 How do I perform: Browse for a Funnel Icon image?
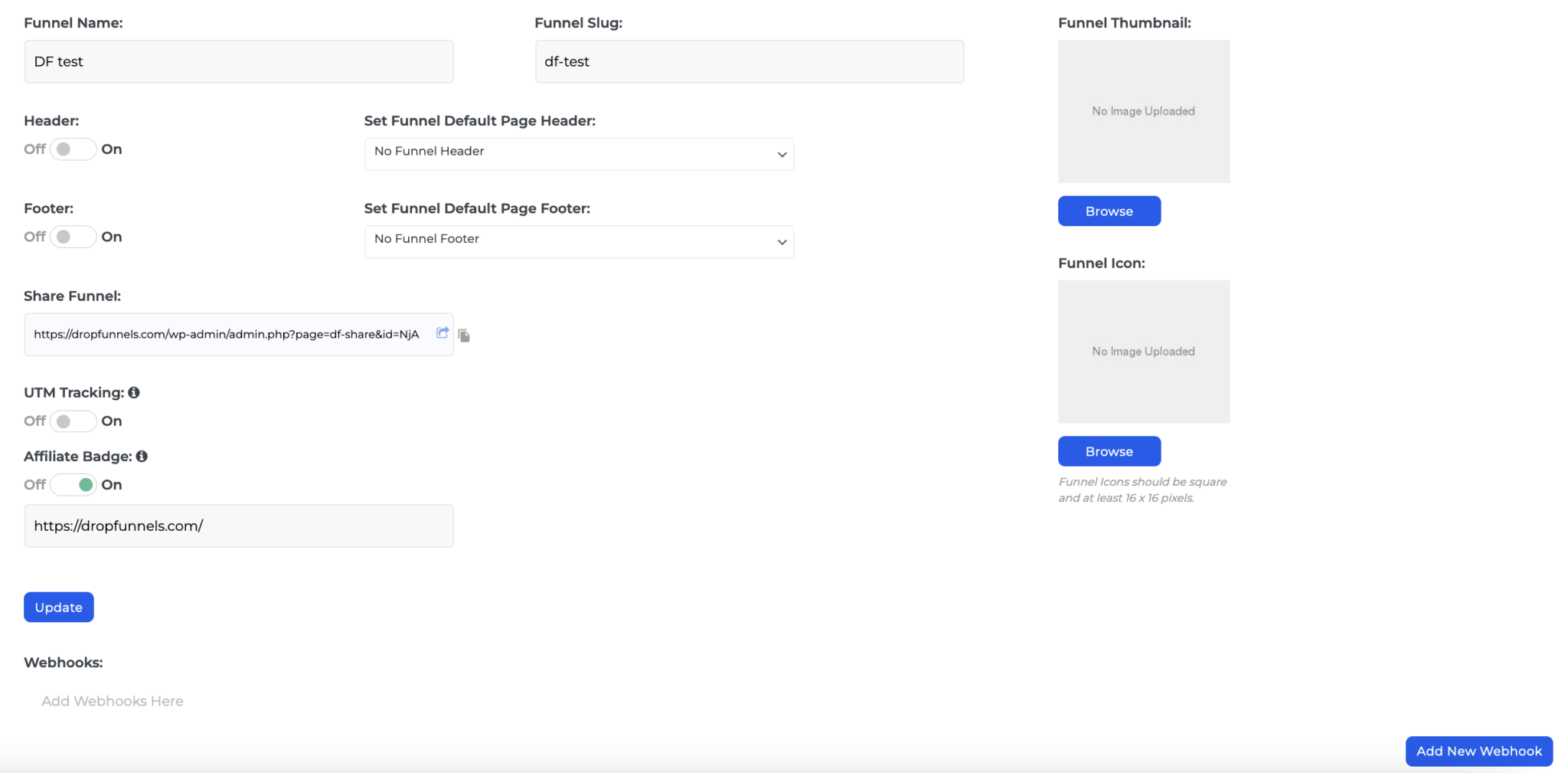[1109, 450]
